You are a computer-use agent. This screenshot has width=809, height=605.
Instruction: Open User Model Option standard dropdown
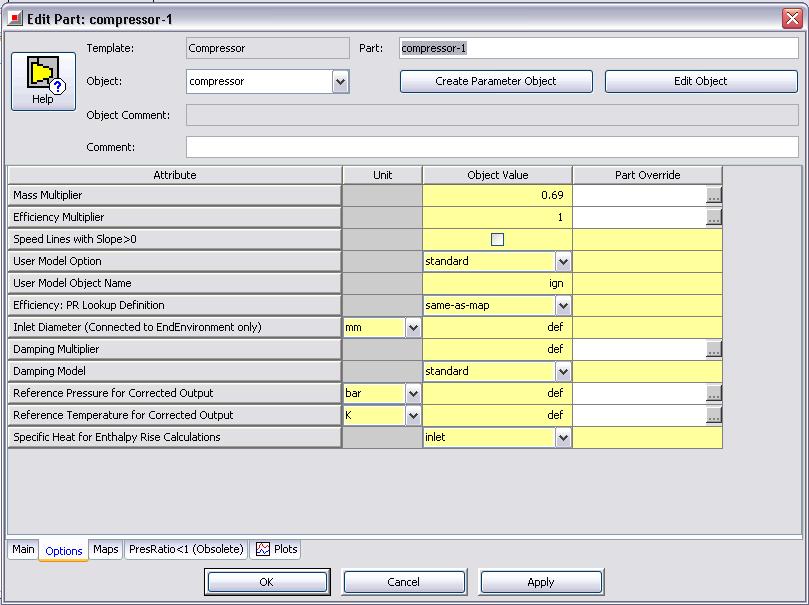(563, 261)
